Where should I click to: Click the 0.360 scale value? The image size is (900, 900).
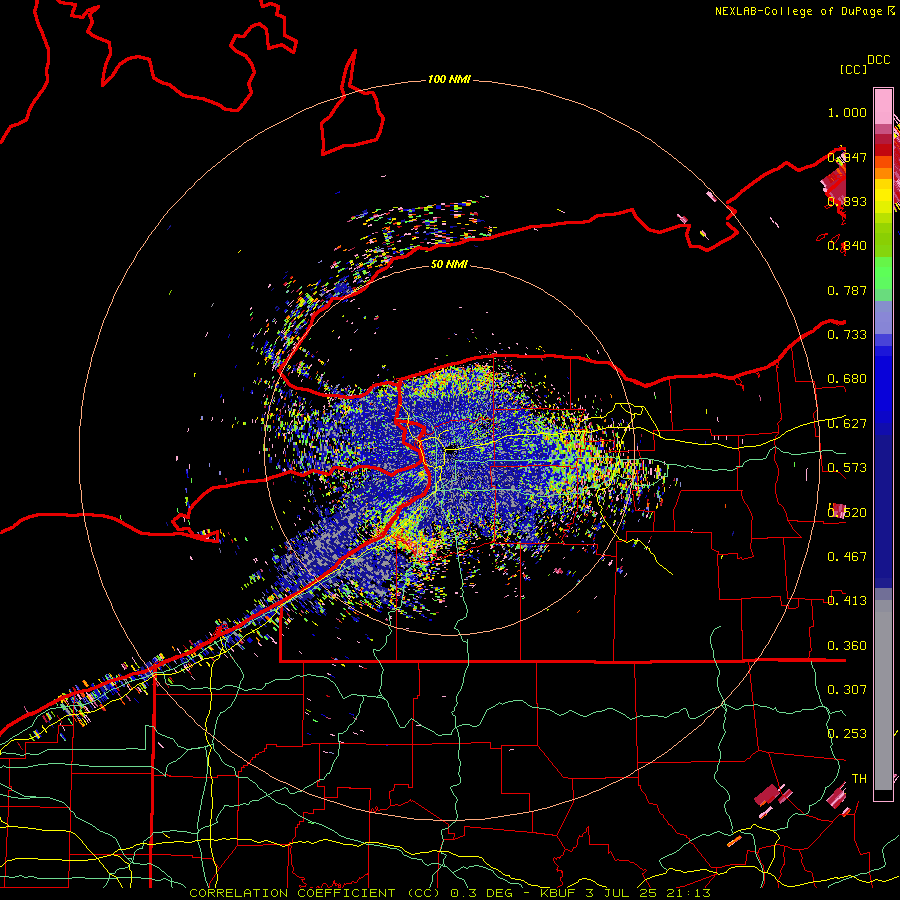pyautogui.click(x=847, y=646)
